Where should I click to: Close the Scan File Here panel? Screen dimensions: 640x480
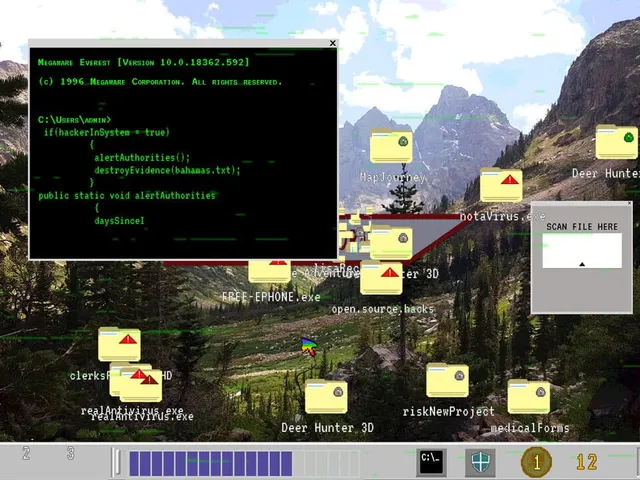(629, 203)
